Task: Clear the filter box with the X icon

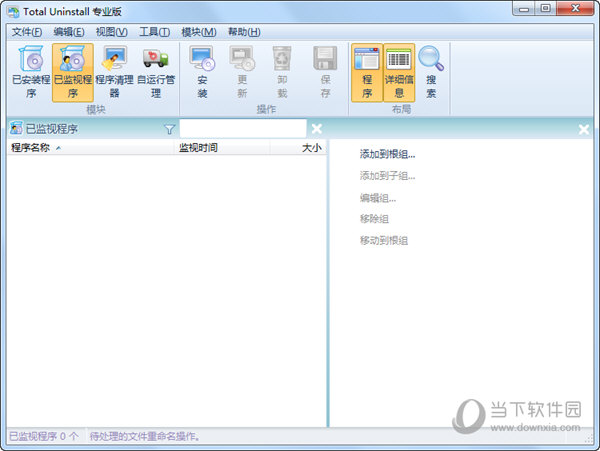Action: (316, 129)
